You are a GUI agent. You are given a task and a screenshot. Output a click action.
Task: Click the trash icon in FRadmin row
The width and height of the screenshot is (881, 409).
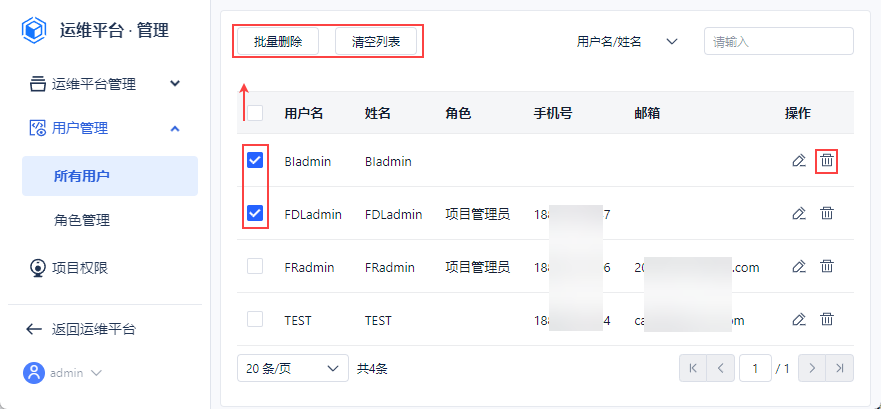(827, 267)
